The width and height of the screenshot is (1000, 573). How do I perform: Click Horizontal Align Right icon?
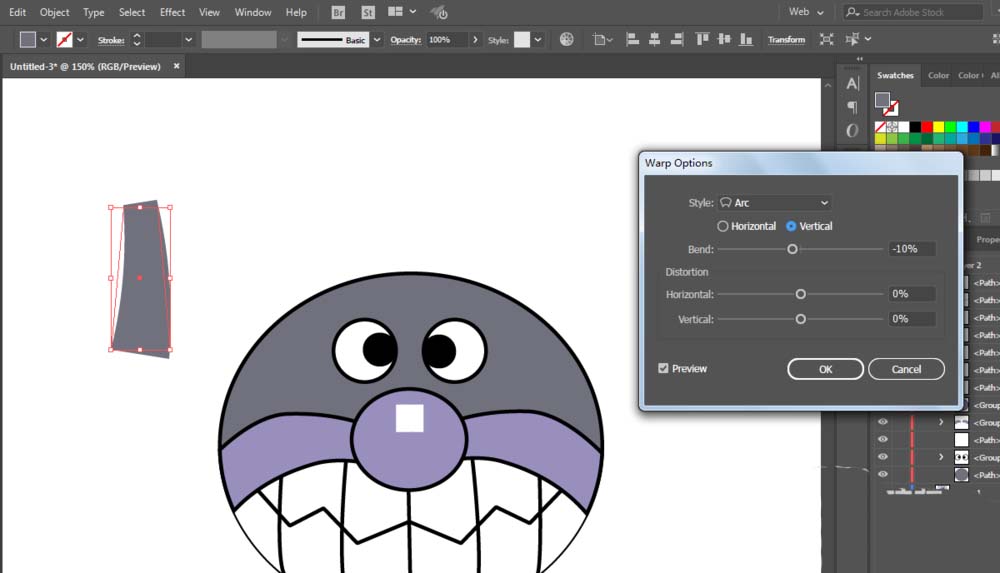(x=677, y=40)
